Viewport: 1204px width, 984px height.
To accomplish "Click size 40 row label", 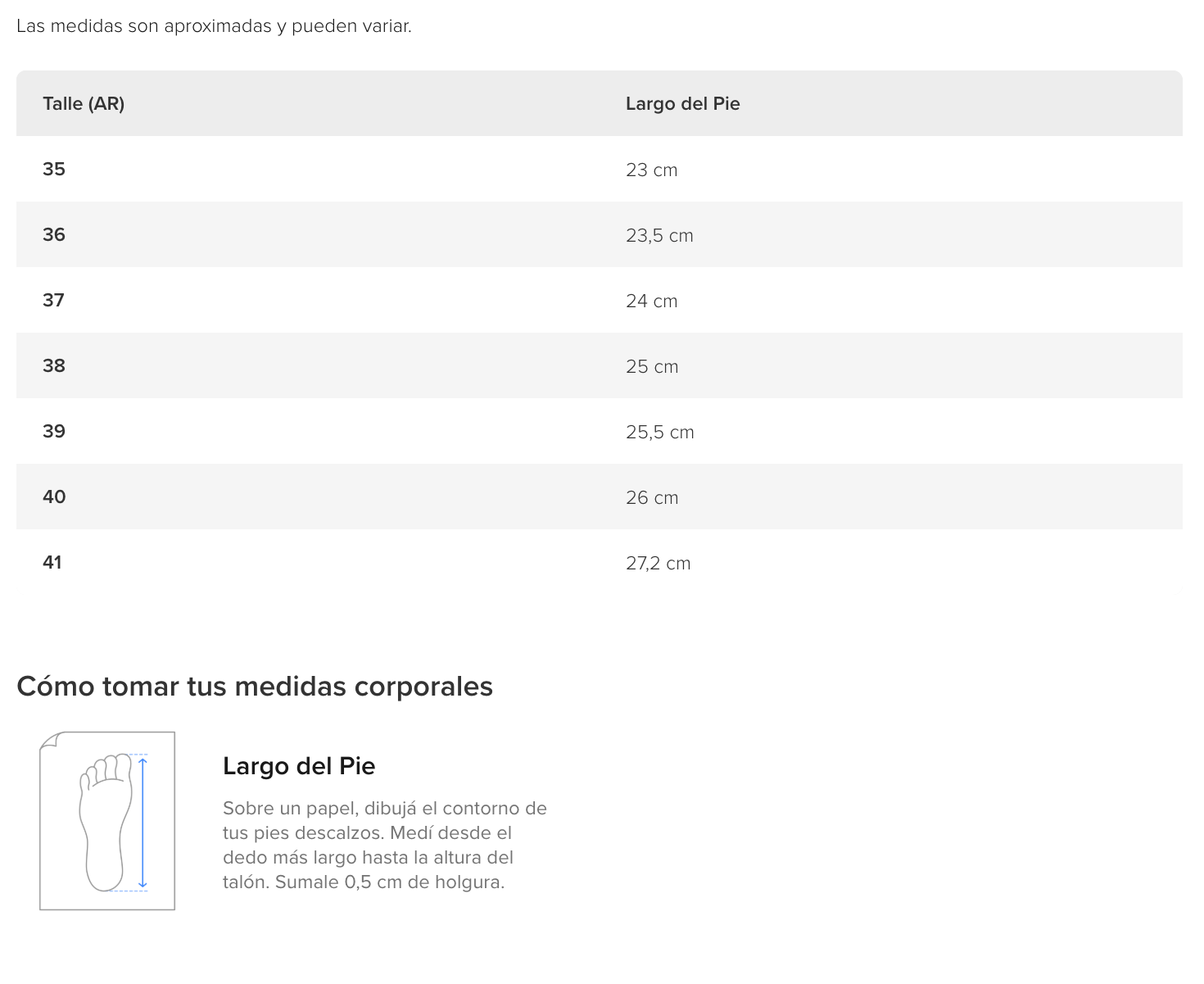I will pyautogui.click(x=54, y=497).
